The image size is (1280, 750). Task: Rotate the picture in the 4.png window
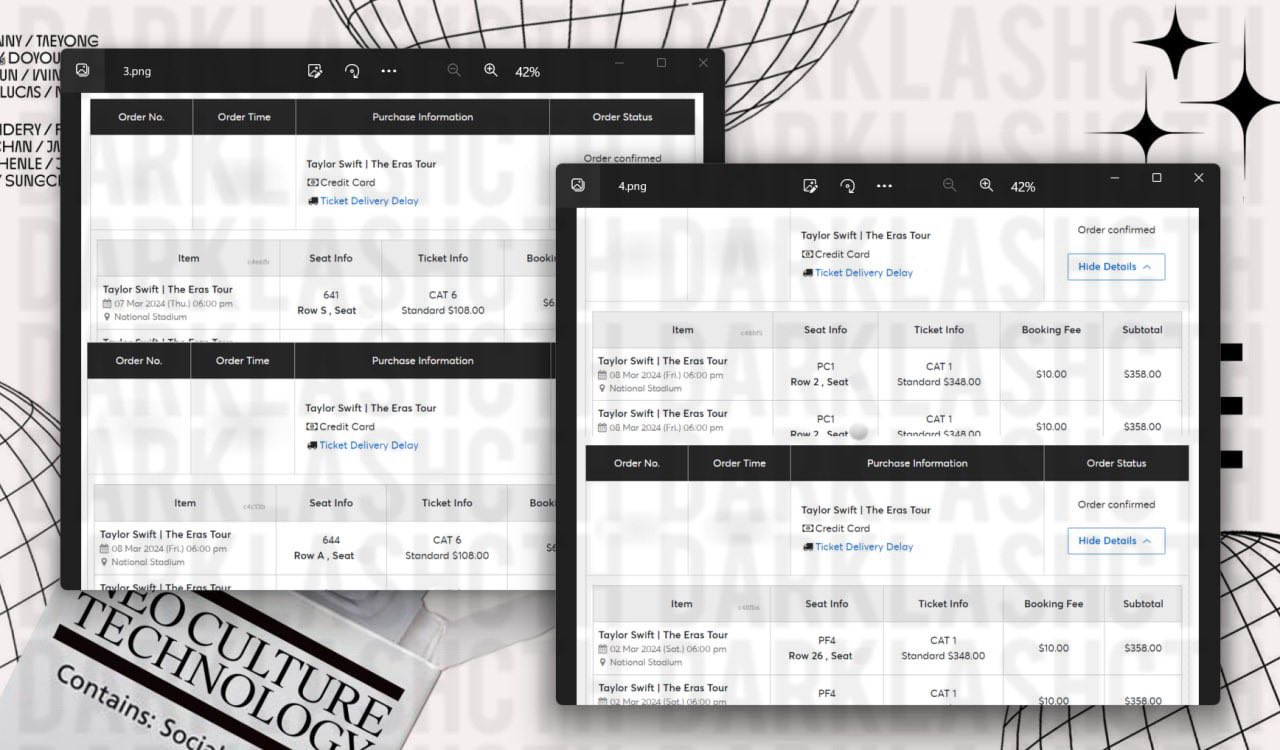848,186
